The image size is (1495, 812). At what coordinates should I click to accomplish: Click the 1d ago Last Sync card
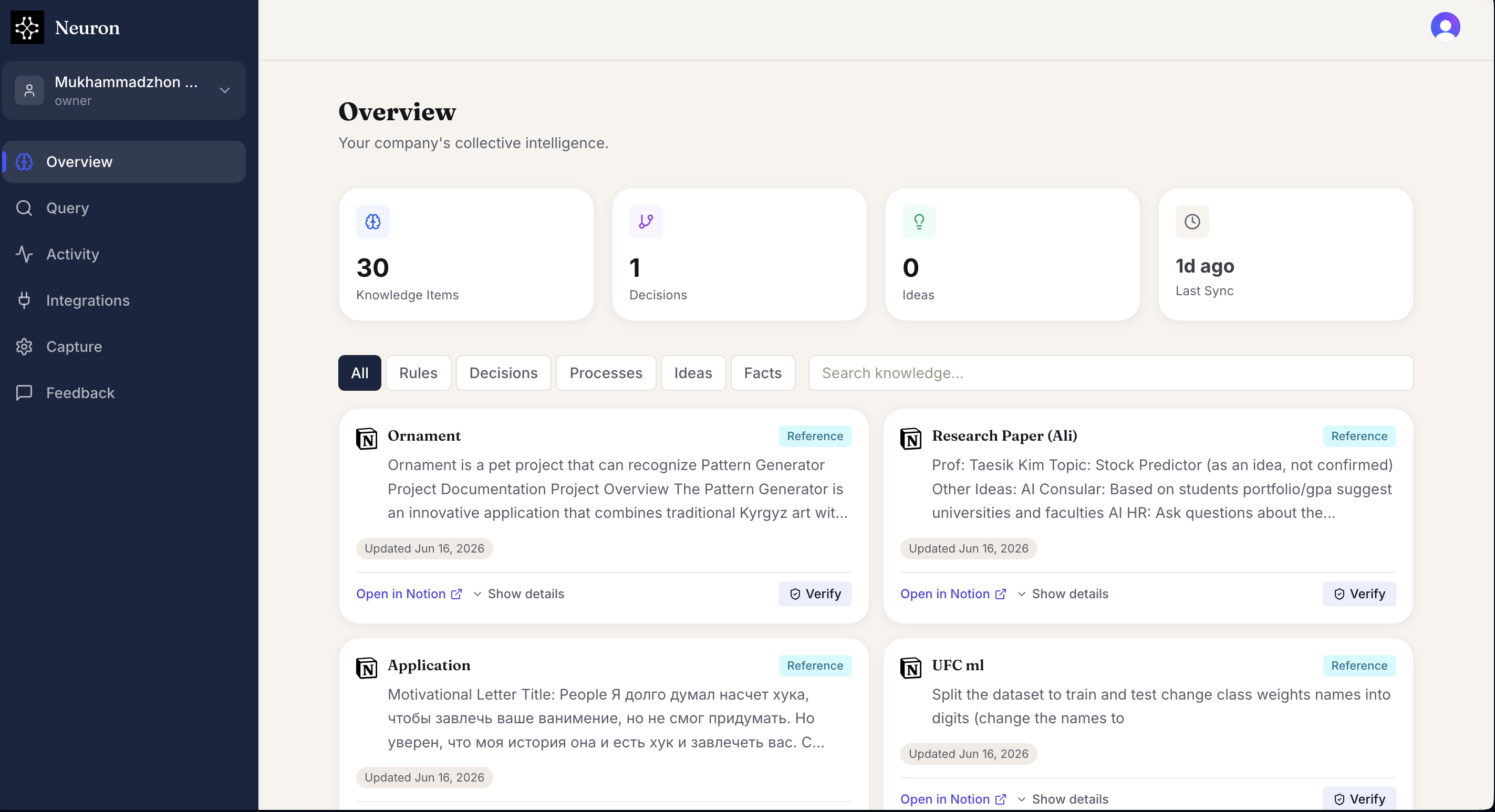(x=1285, y=254)
